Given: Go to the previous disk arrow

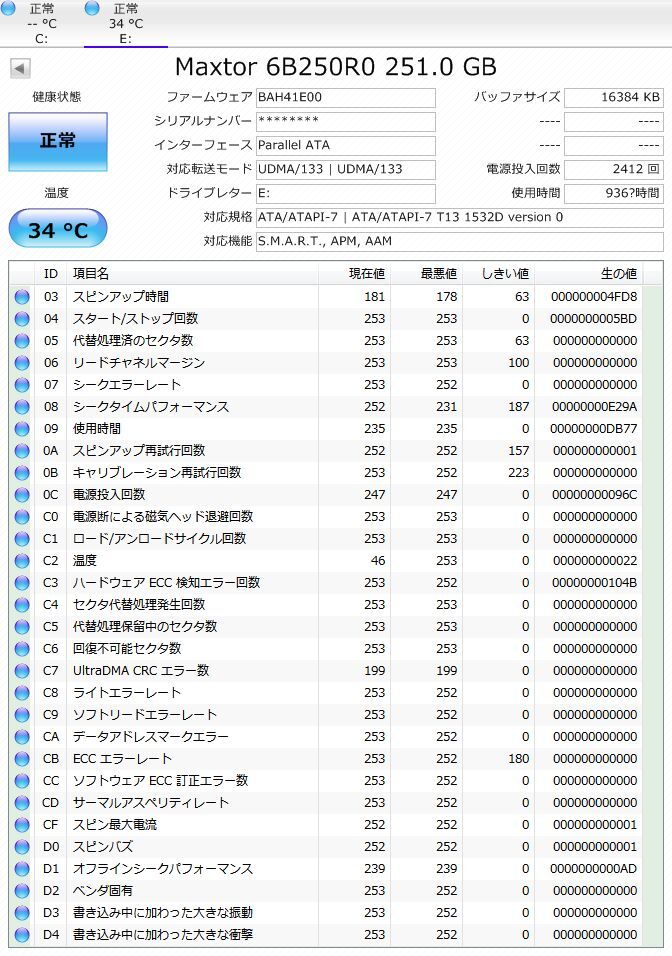Looking at the screenshot, I should [x=20, y=68].
